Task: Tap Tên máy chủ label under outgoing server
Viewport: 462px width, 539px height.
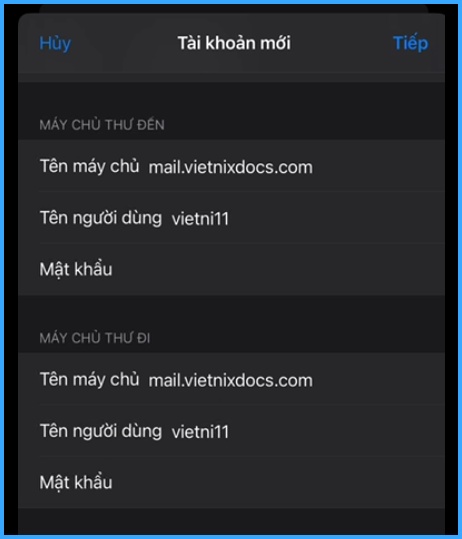Action: coord(89,380)
